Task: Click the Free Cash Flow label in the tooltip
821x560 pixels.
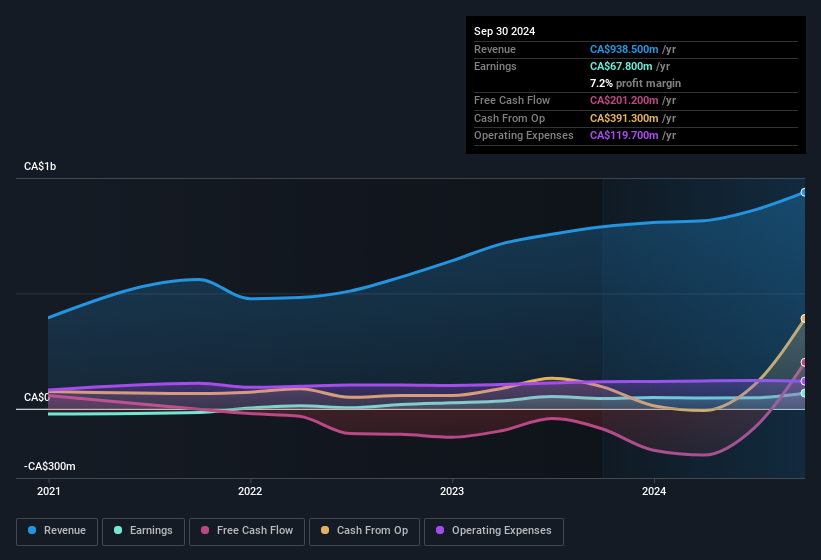Action: 512,100
